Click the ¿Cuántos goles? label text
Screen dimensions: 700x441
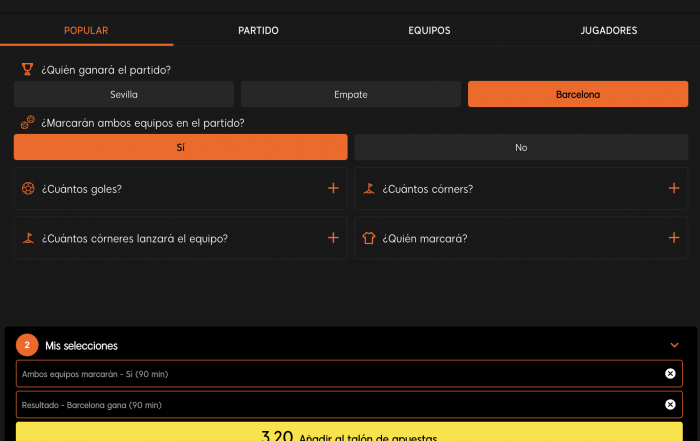82,189
